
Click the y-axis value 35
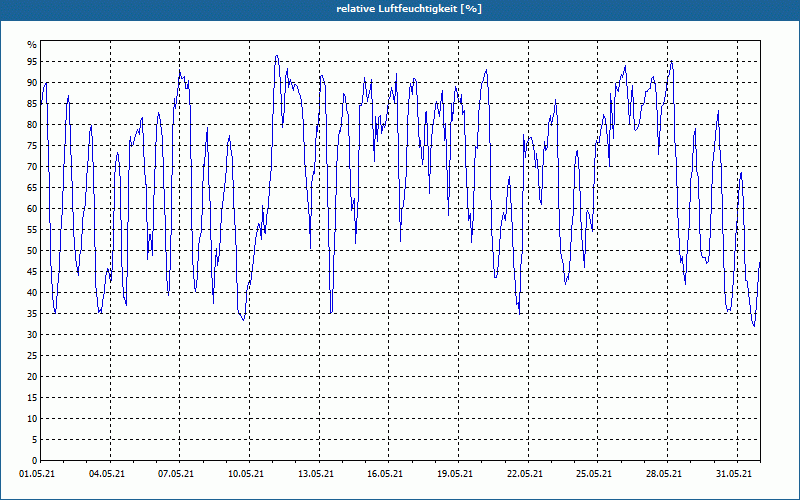tap(32, 314)
